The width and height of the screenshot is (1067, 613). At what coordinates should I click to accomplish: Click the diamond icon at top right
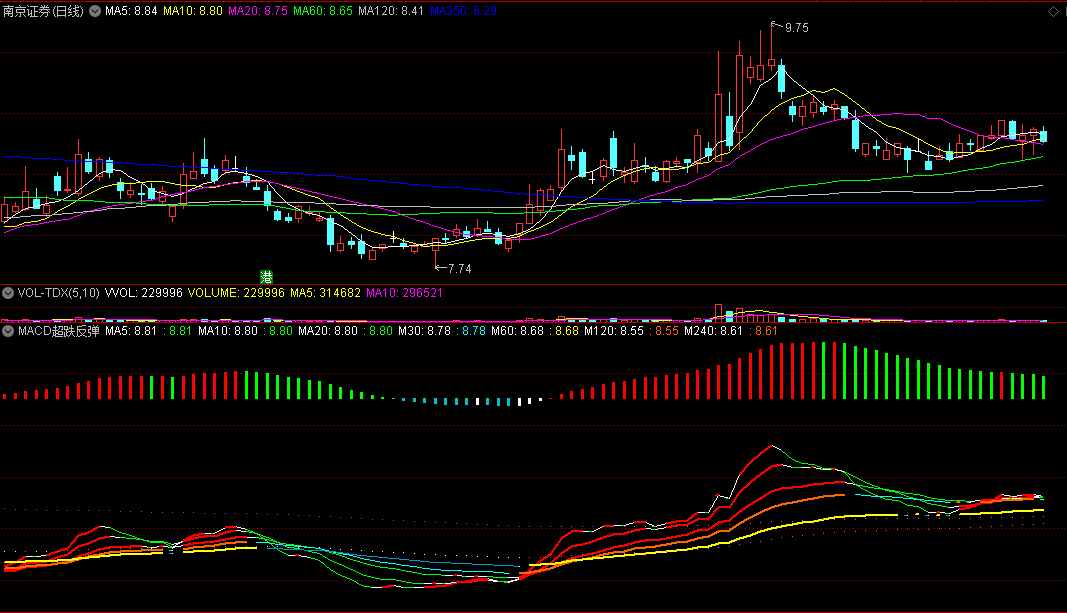pyautogui.click(x=1053, y=11)
